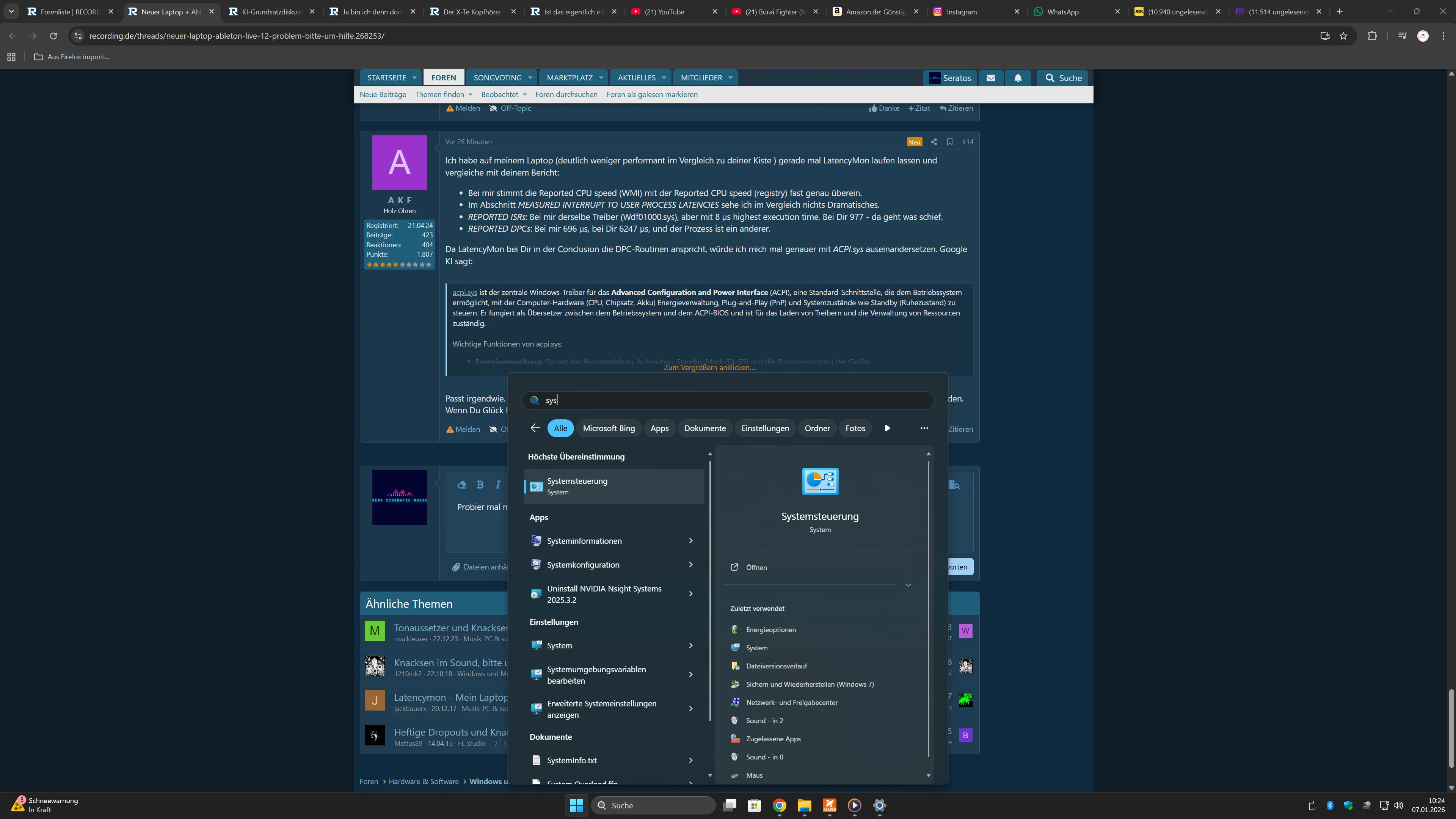Open File Explorer from the taskbar
Viewport: 1456px width, 819px height.
804,805
